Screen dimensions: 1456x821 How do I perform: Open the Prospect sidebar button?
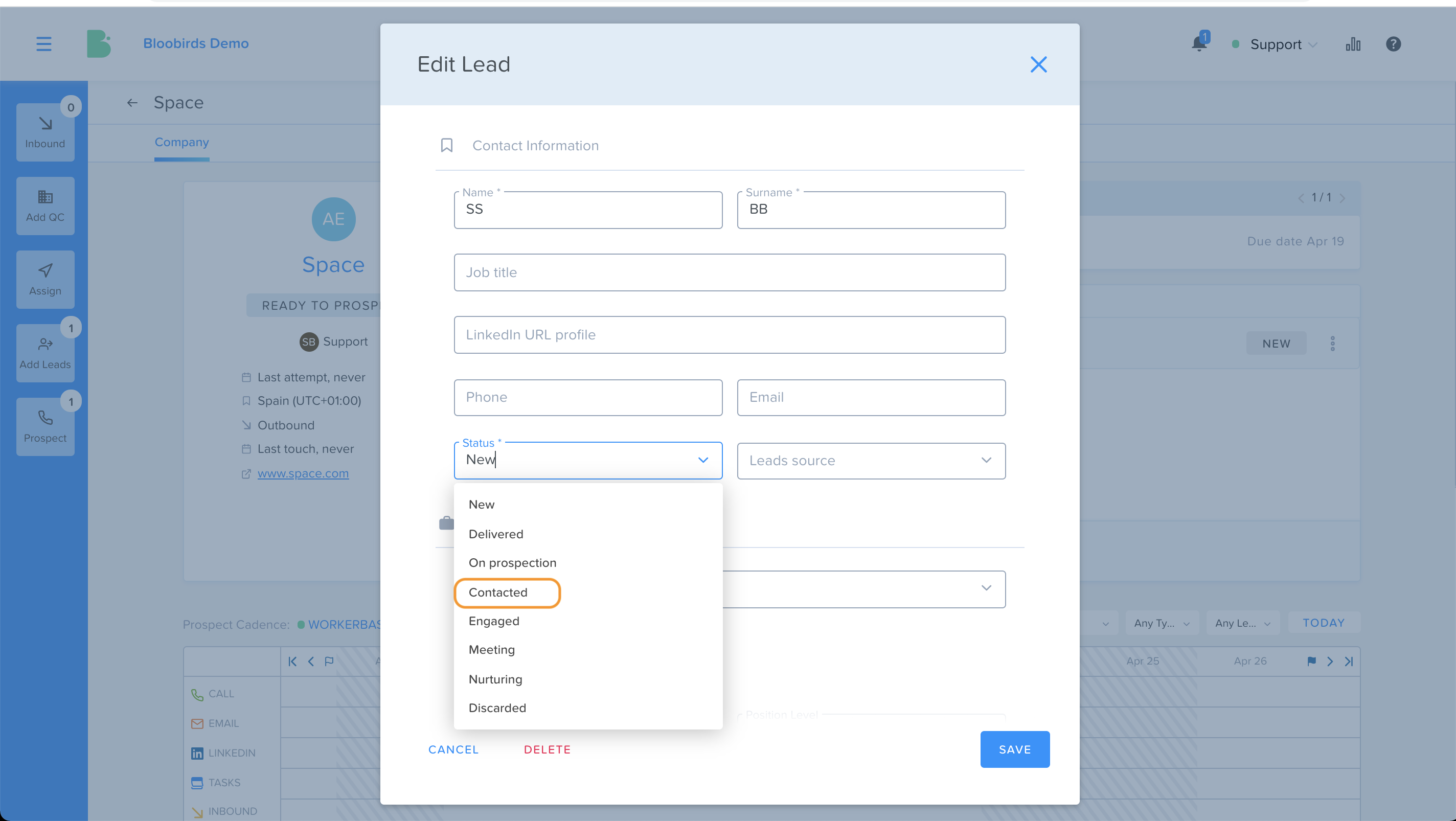pos(45,427)
